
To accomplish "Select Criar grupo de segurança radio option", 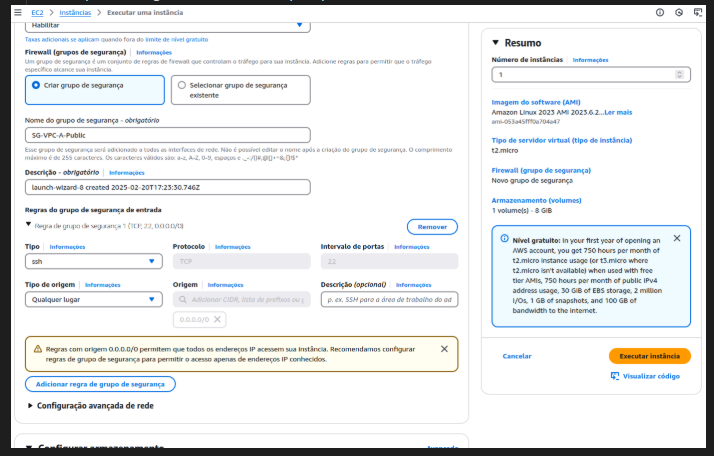I will point(36,86).
